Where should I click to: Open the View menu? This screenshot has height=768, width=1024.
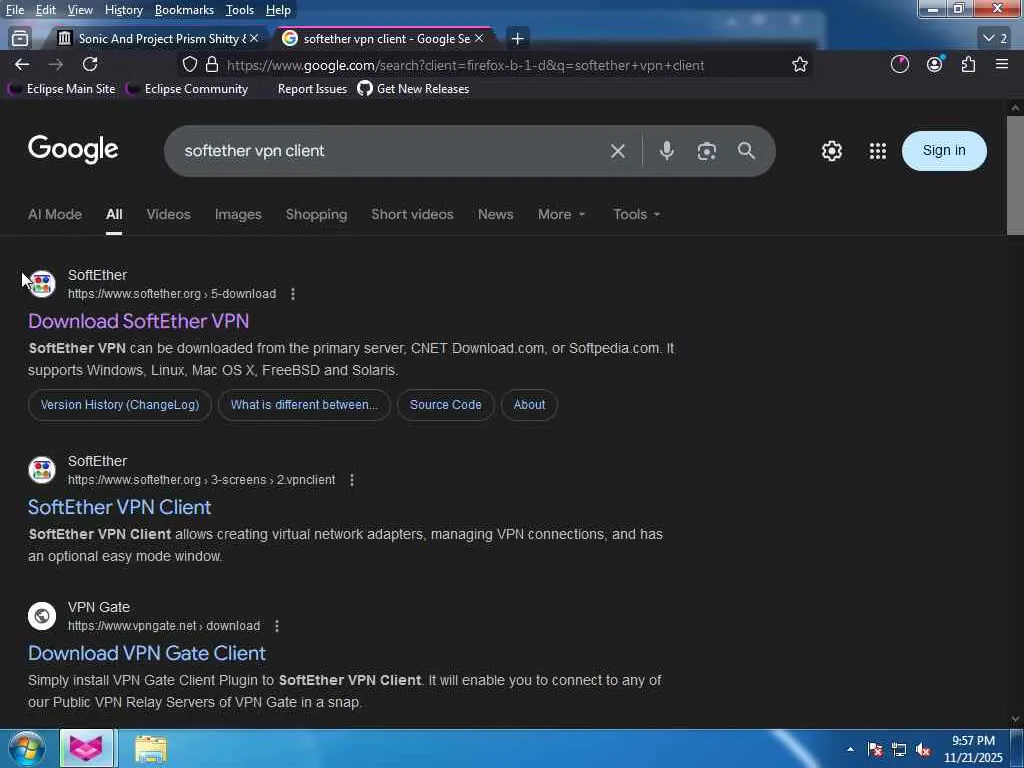click(80, 10)
